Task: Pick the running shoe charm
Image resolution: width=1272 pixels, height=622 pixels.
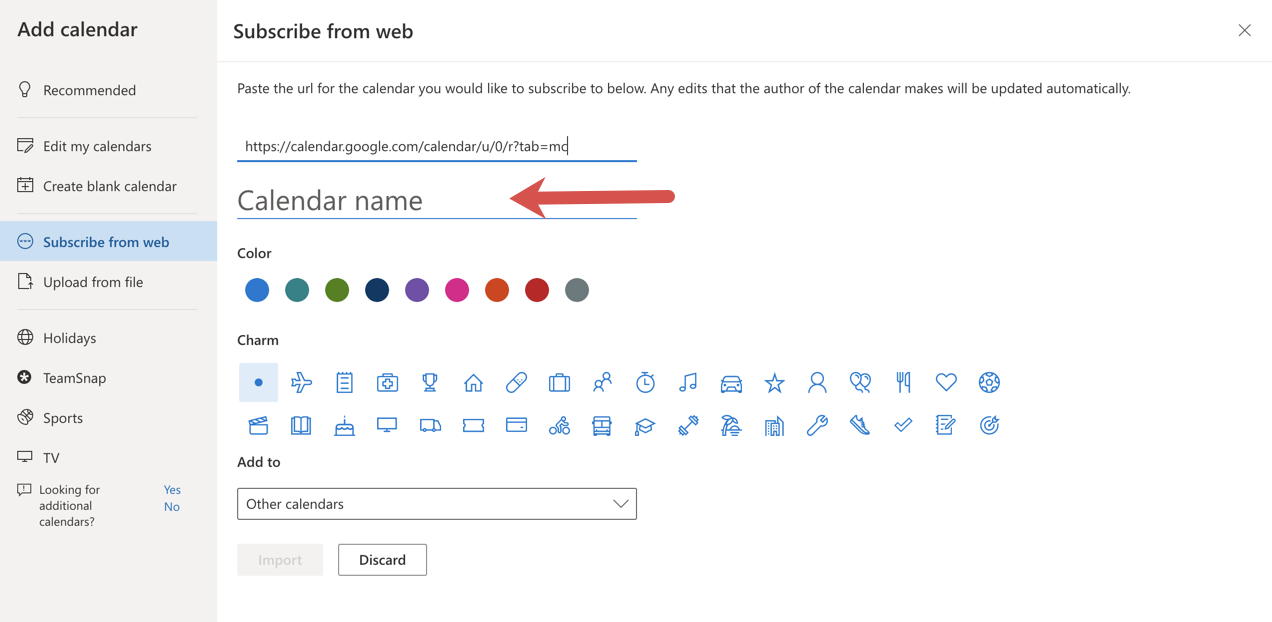Action: click(860, 425)
